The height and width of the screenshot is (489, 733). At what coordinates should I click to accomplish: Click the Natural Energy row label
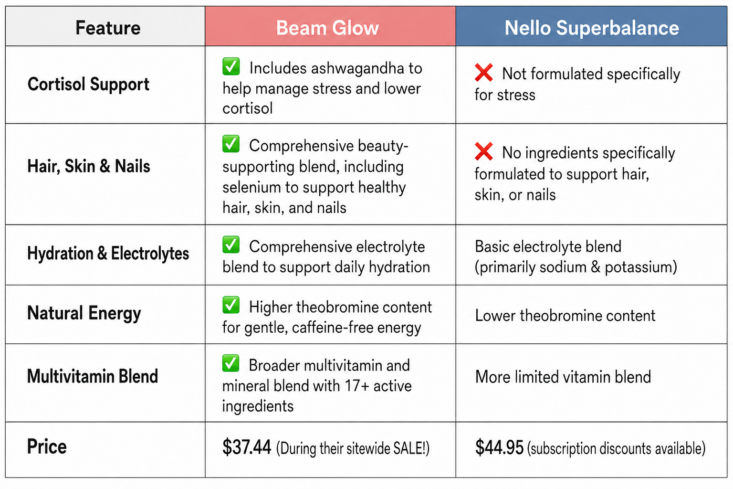(x=84, y=313)
